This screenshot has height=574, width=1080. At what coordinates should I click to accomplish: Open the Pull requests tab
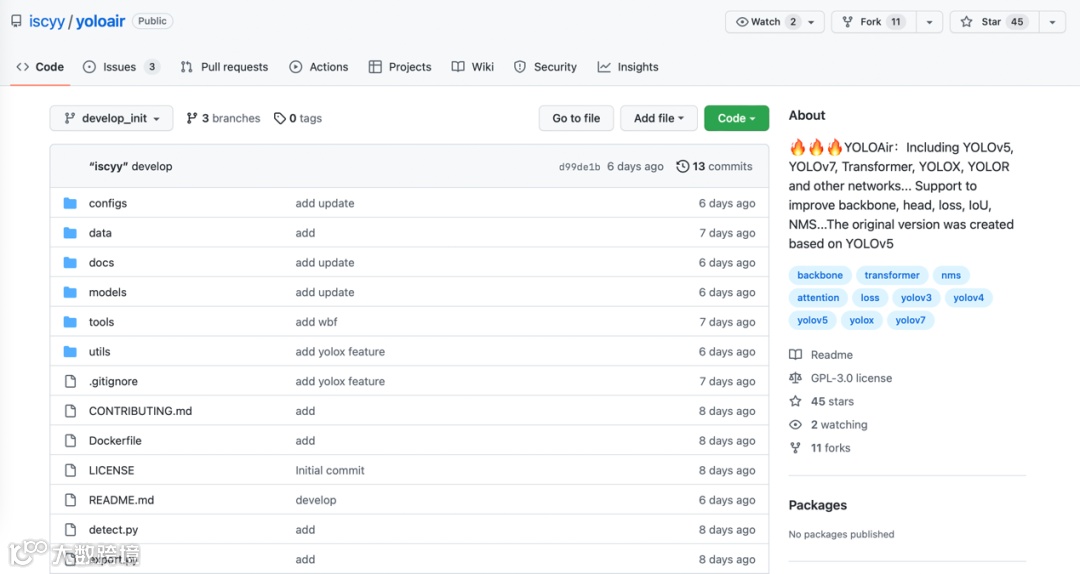tap(224, 67)
